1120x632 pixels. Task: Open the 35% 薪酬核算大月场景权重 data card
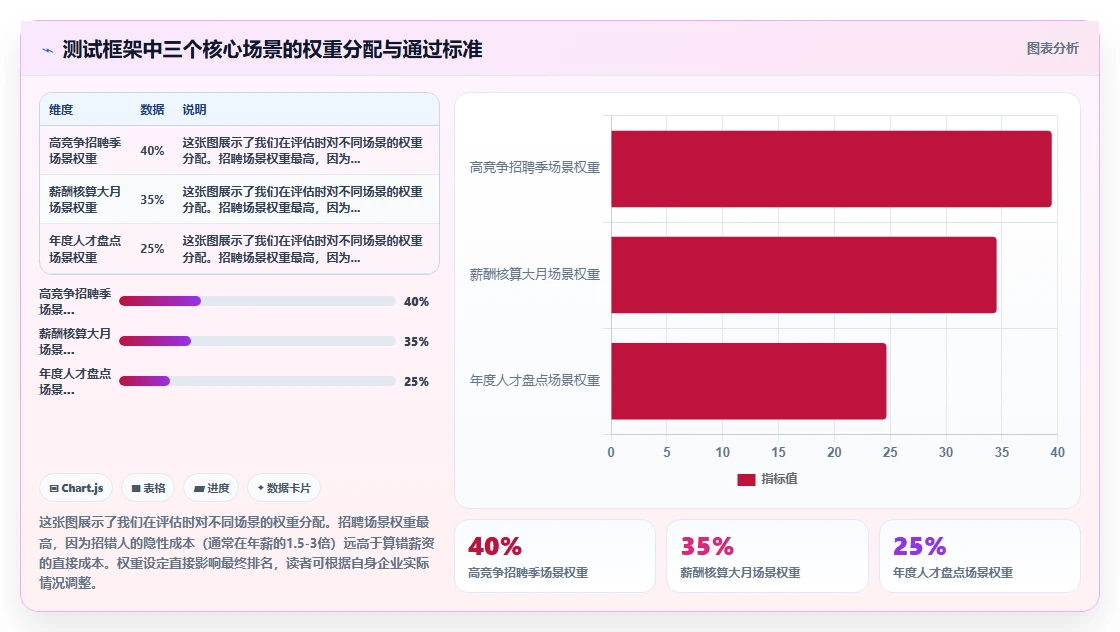767,556
